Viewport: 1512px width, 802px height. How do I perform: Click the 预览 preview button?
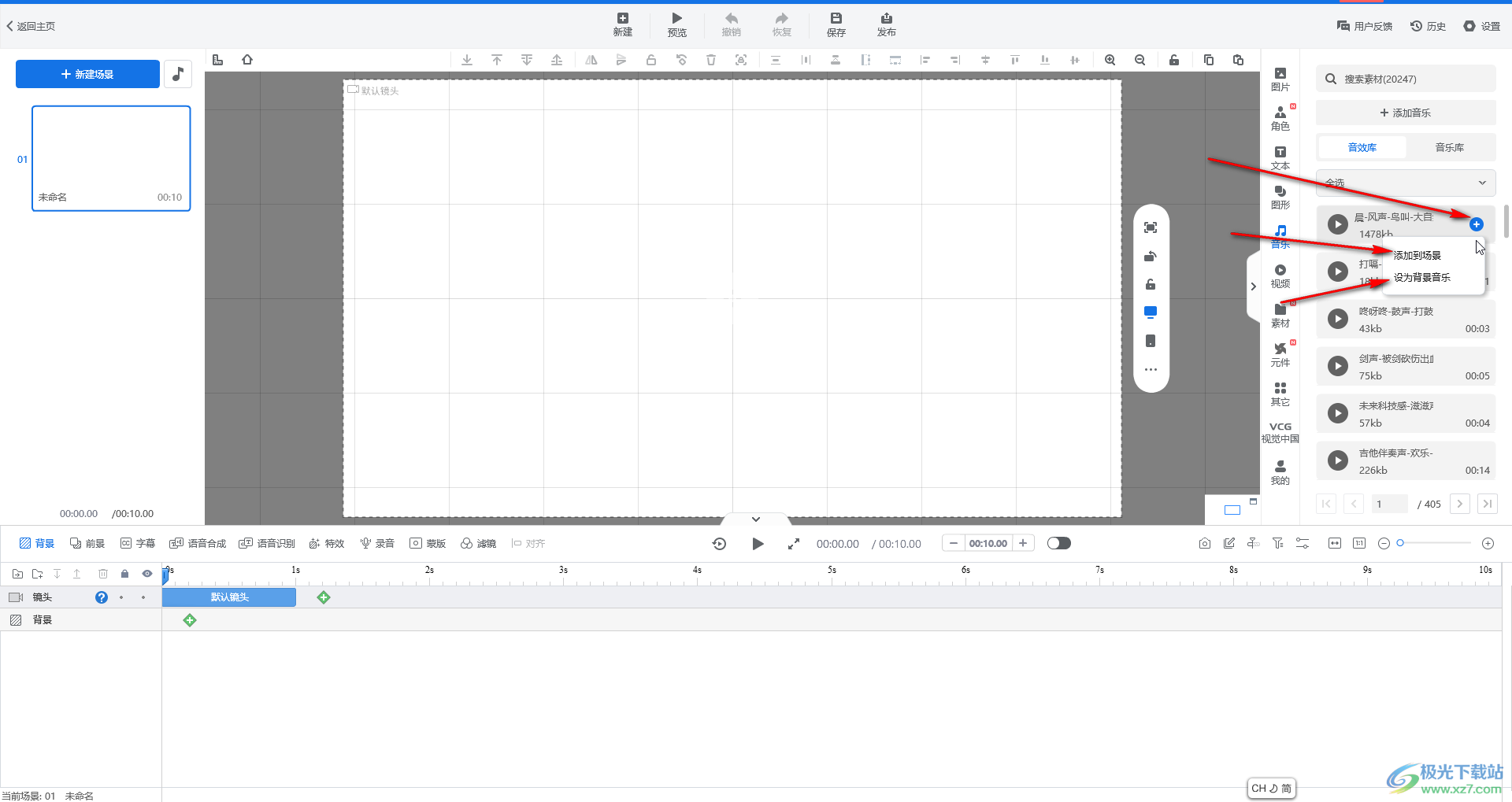pos(677,24)
